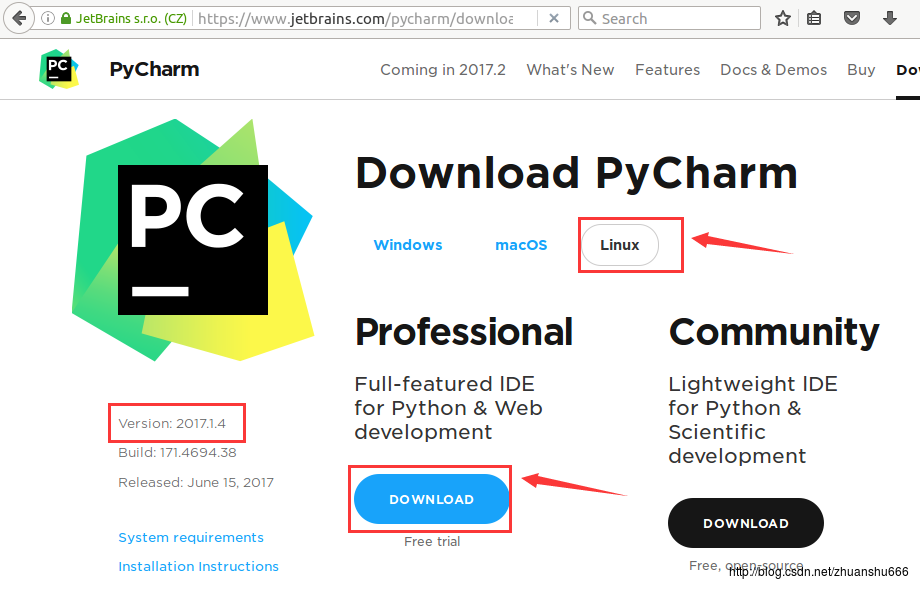
Task: Click the green security padlock icon
Action: click(x=66, y=17)
